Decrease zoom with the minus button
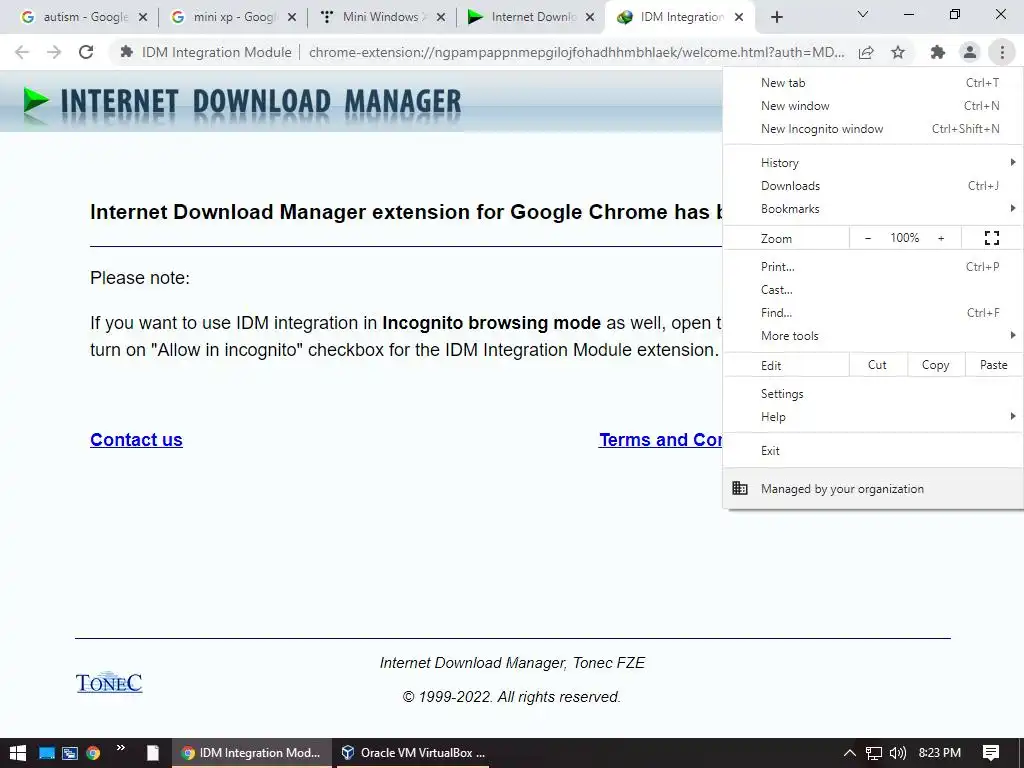The width and height of the screenshot is (1024, 768). [868, 238]
